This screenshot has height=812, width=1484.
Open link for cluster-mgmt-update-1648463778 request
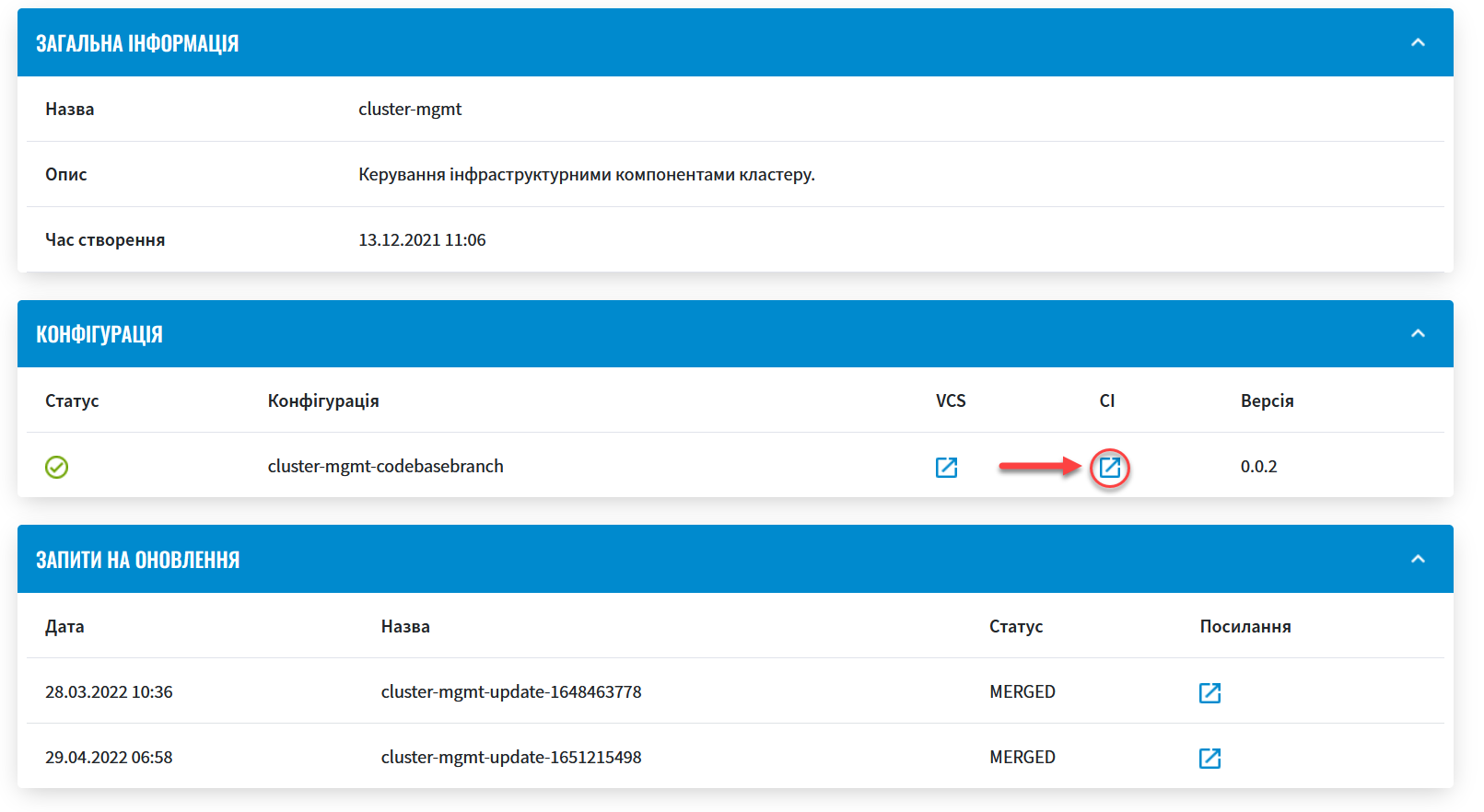click(x=1209, y=692)
